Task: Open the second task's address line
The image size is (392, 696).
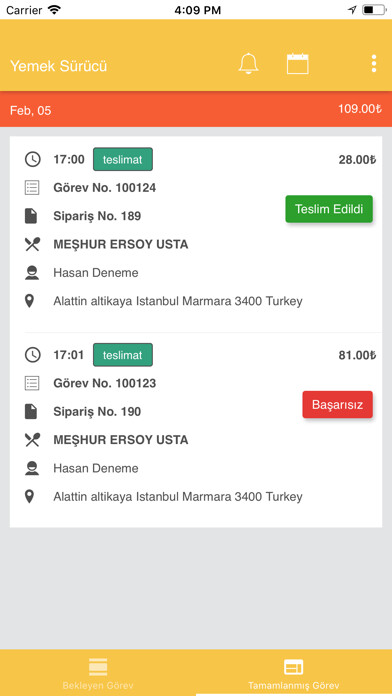Action: (x=178, y=497)
